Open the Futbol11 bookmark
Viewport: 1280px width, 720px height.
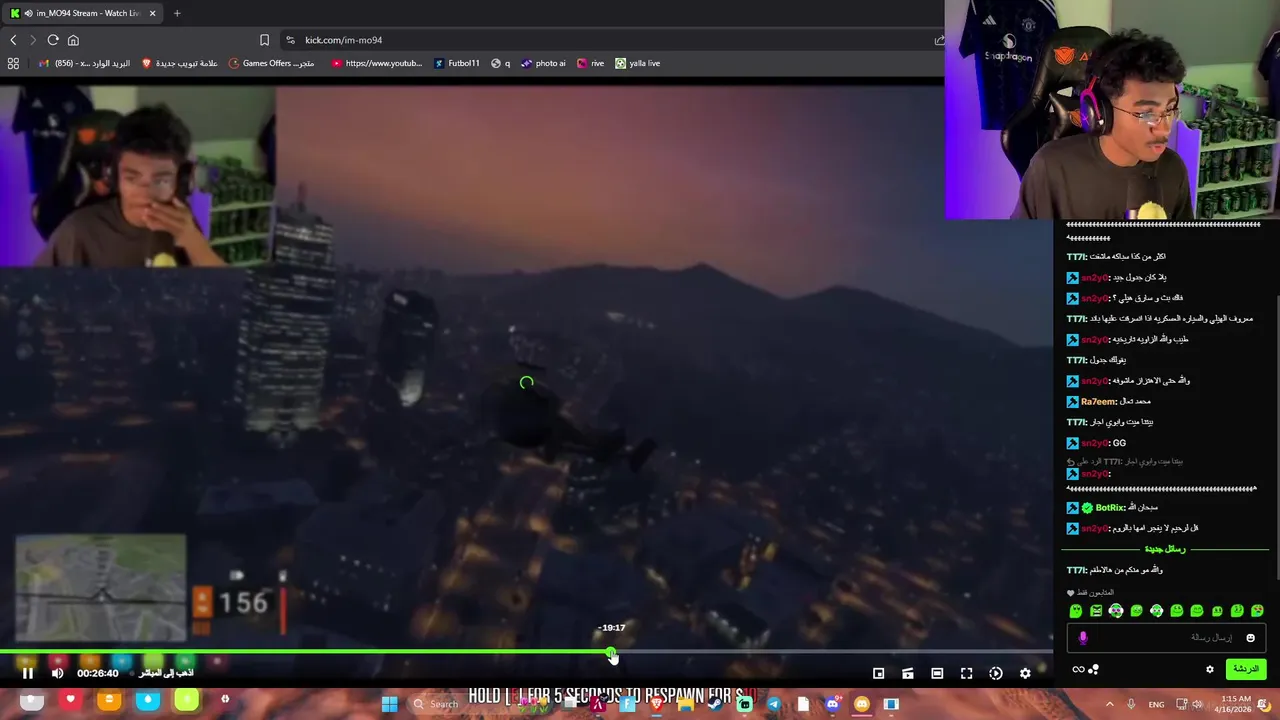click(x=457, y=63)
